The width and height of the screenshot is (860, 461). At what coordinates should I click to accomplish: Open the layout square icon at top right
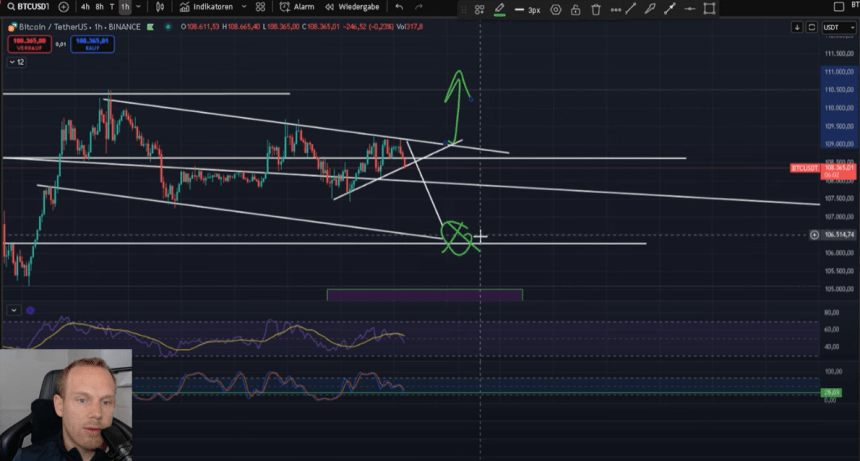(x=839, y=7)
